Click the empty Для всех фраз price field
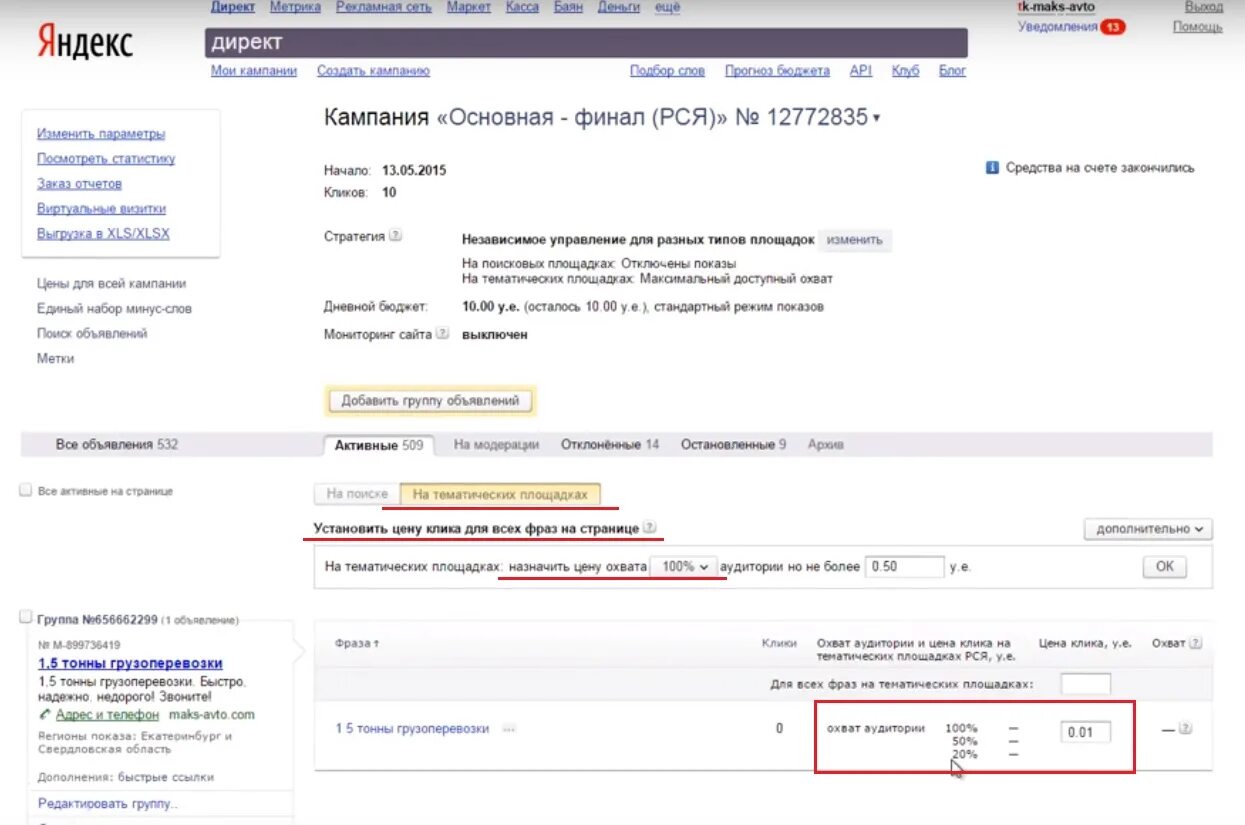The height and width of the screenshot is (825, 1245). pyautogui.click(x=1085, y=685)
